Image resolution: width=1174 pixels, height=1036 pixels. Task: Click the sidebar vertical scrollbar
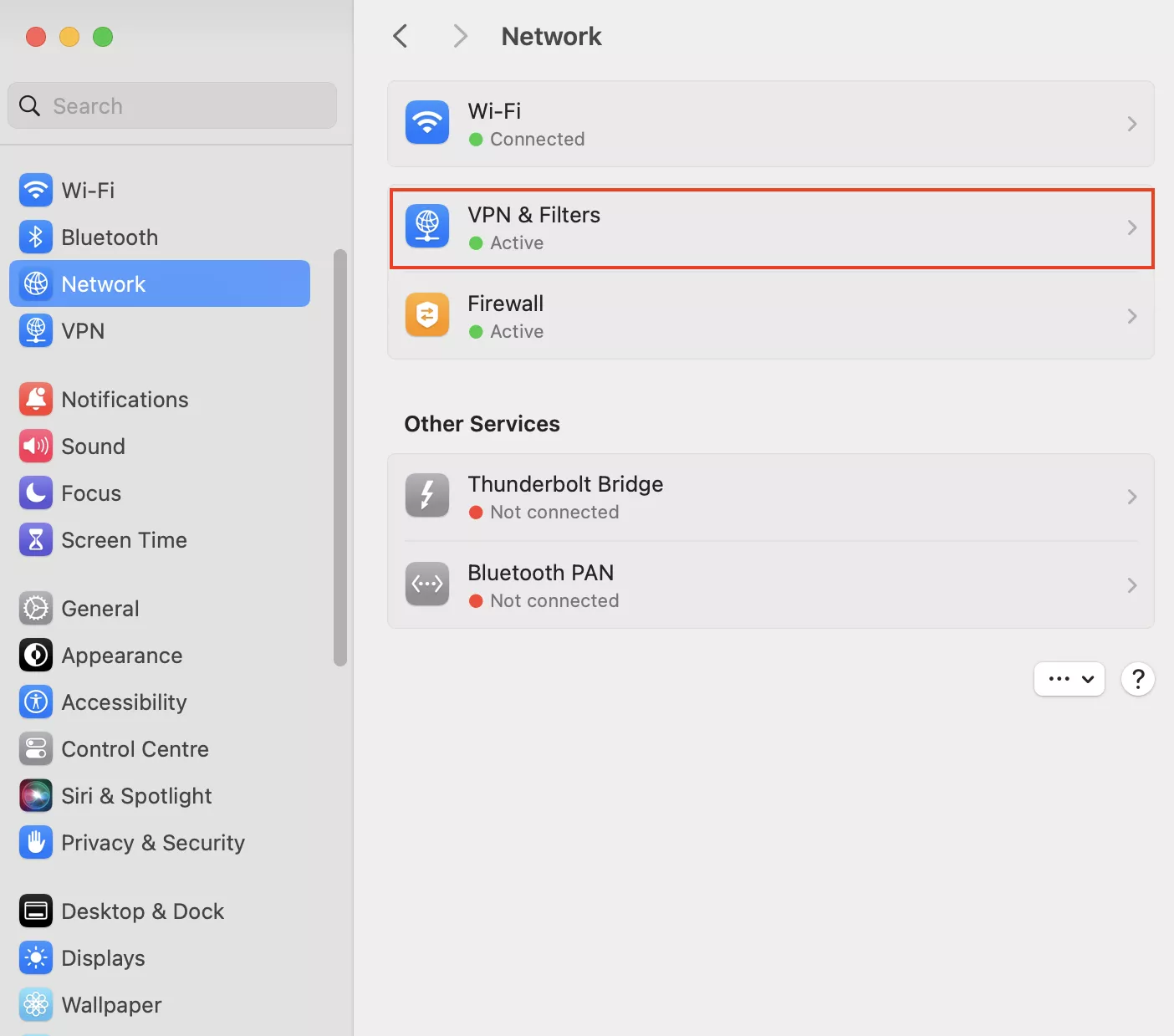[x=339, y=457]
